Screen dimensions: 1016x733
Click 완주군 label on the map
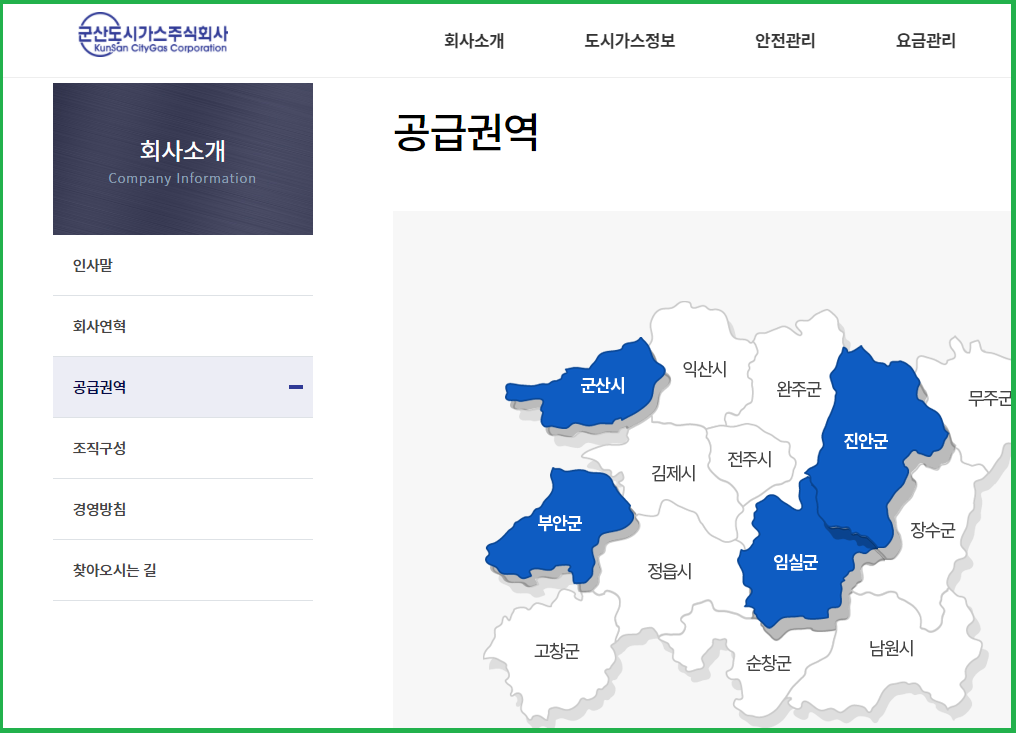pyautogui.click(x=798, y=389)
